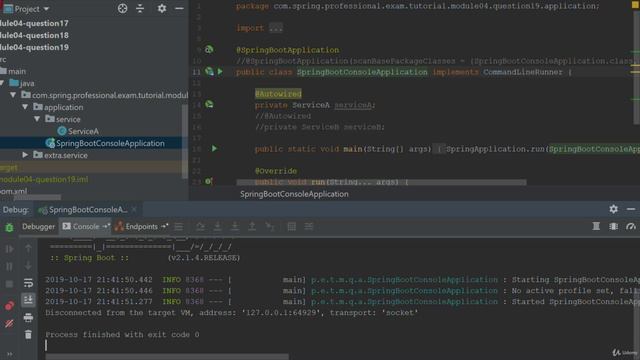Click Step Over debug icon

click(x=200, y=227)
